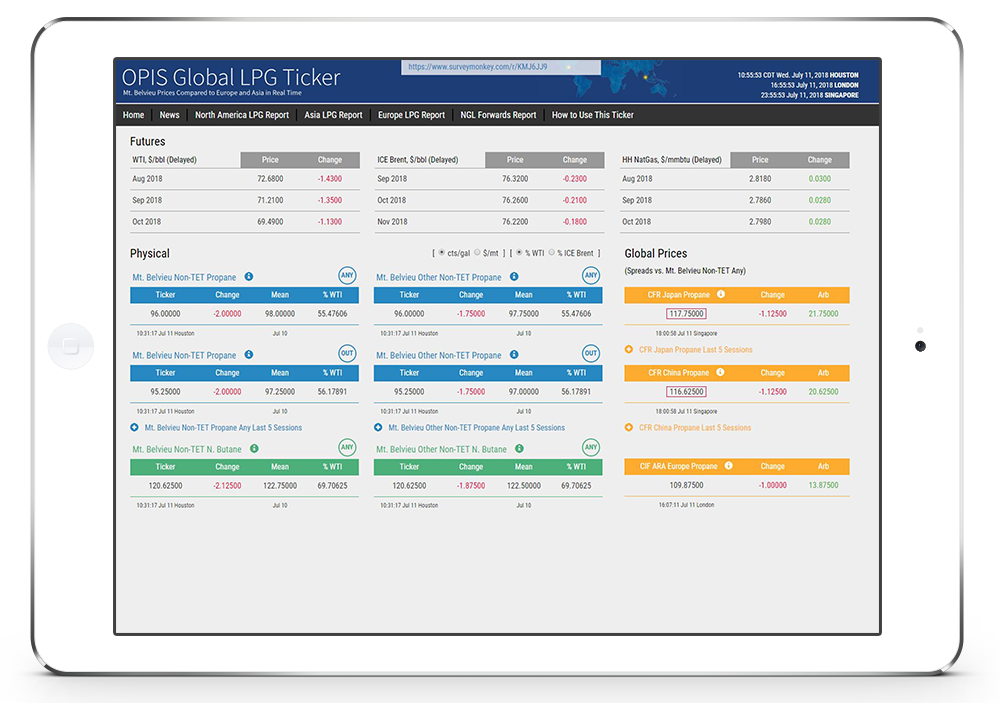Open info icon for Mt. Belvieu Other Non-TET Propane OUT
This screenshot has width=1000, height=703.
(514, 355)
